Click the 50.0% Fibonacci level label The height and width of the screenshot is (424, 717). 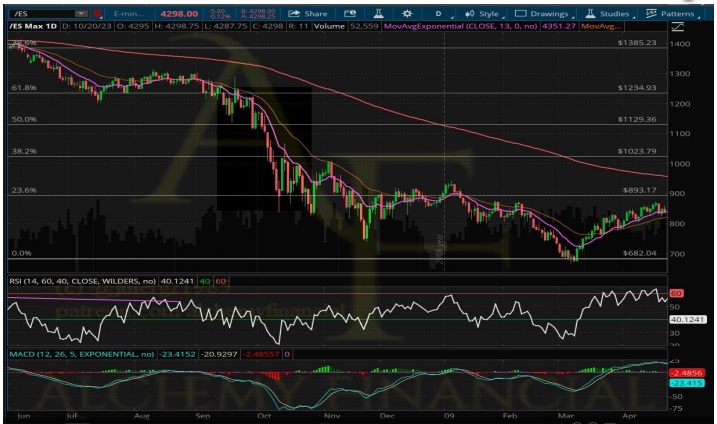(24, 119)
